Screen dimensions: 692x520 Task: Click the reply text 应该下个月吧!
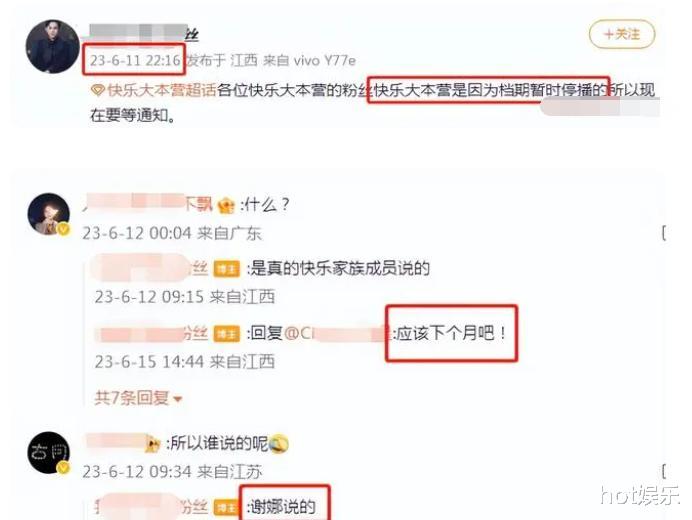click(450, 333)
